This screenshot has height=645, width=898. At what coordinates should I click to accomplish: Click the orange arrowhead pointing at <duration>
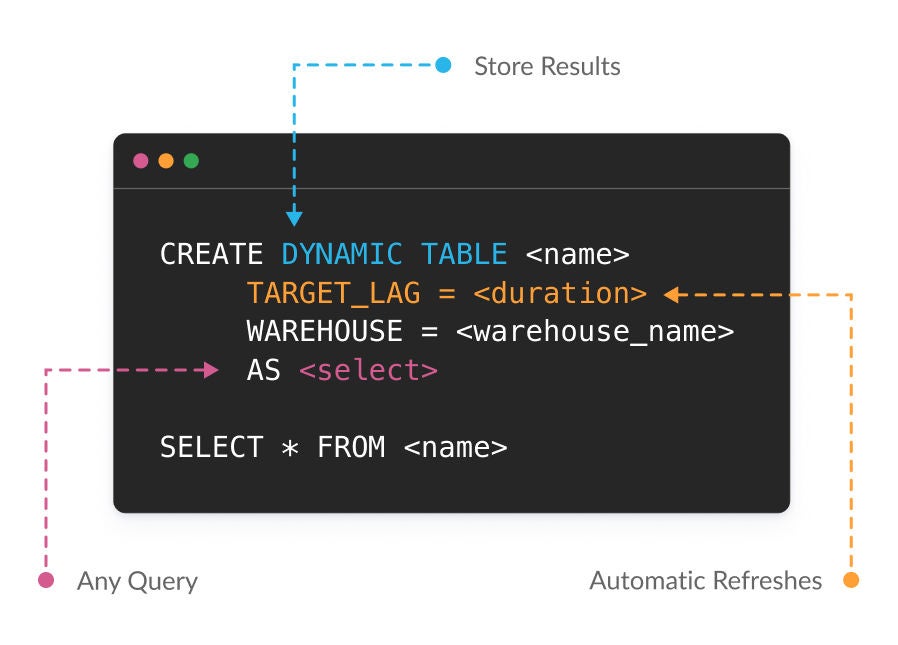(x=673, y=294)
